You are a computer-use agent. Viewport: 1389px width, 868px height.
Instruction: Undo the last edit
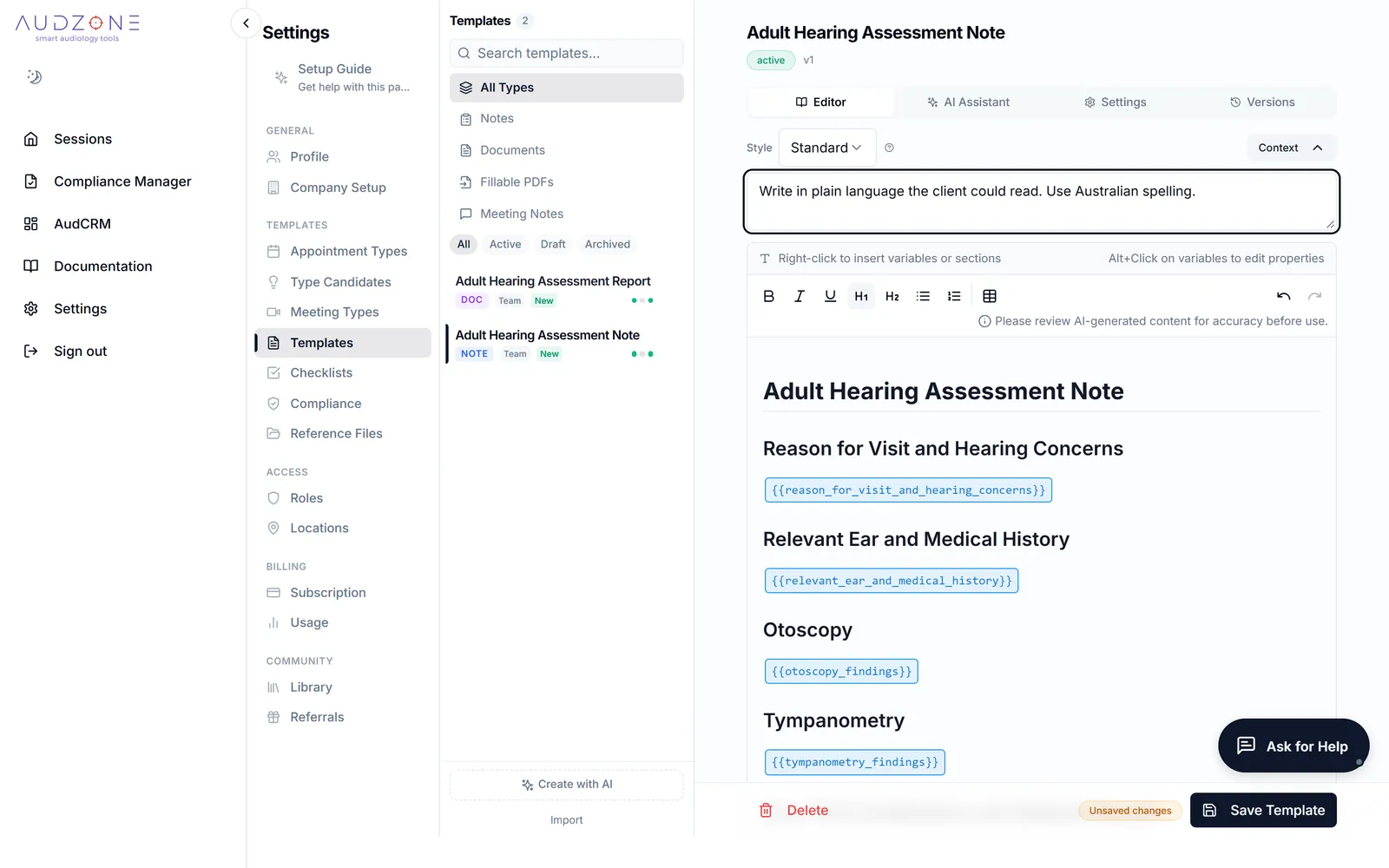(x=1283, y=296)
